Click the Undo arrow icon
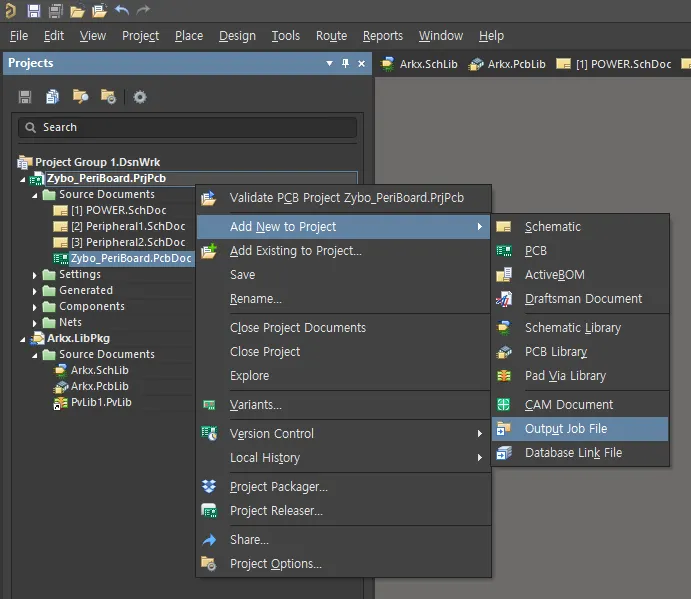The height and width of the screenshot is (599, 691). [x=122, y=11]
